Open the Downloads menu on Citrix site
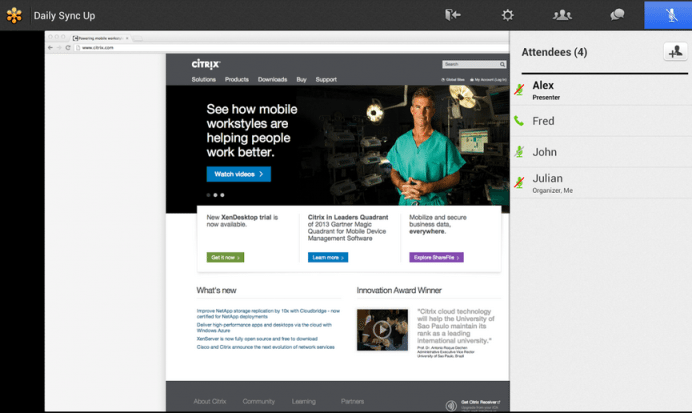The height and width of the screenshot is (413, 692). click(x=272, y=79)
